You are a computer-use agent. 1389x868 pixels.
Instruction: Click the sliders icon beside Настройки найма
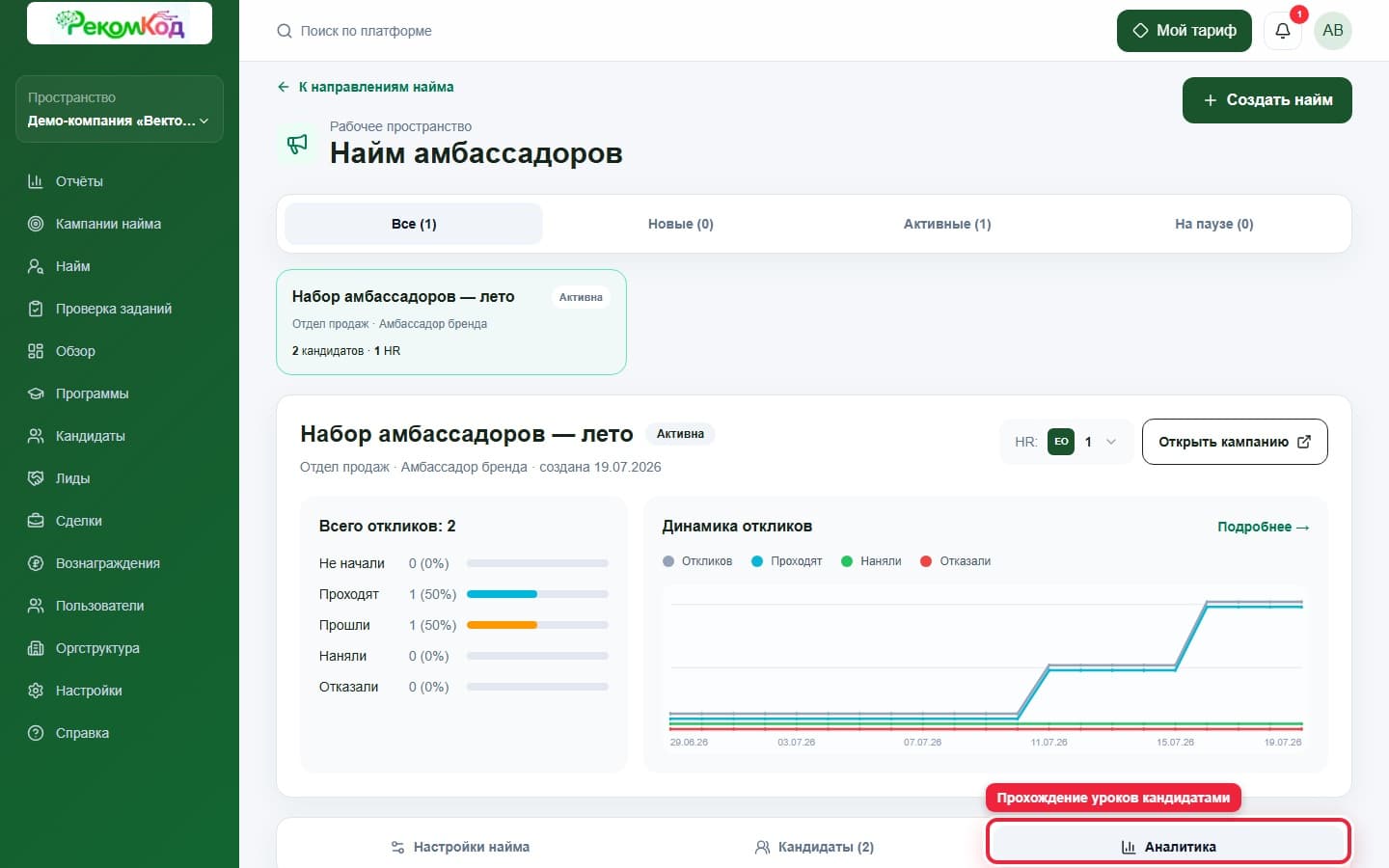coord(397,847)
